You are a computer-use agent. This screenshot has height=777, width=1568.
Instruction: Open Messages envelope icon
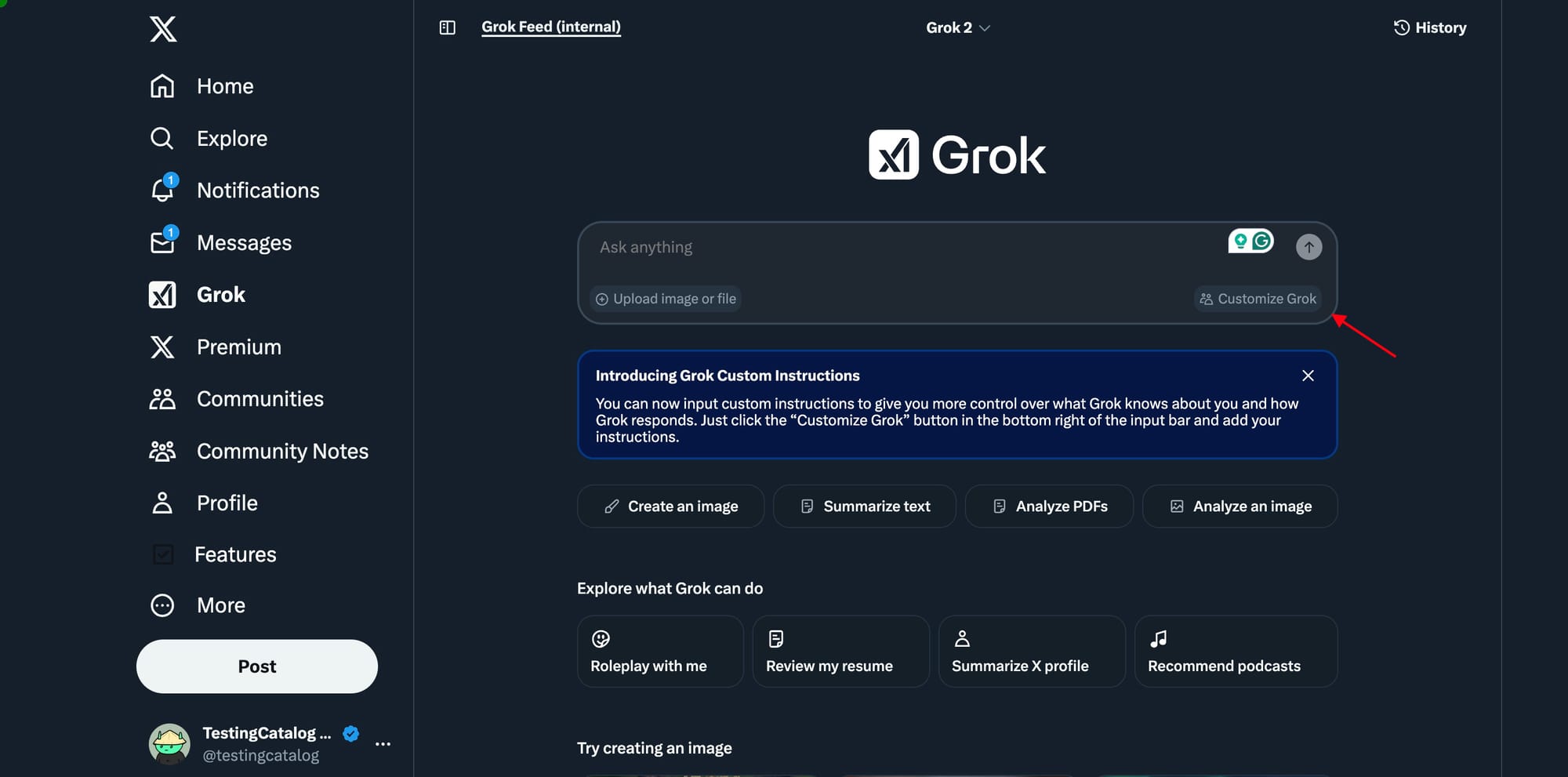(220, 243)
